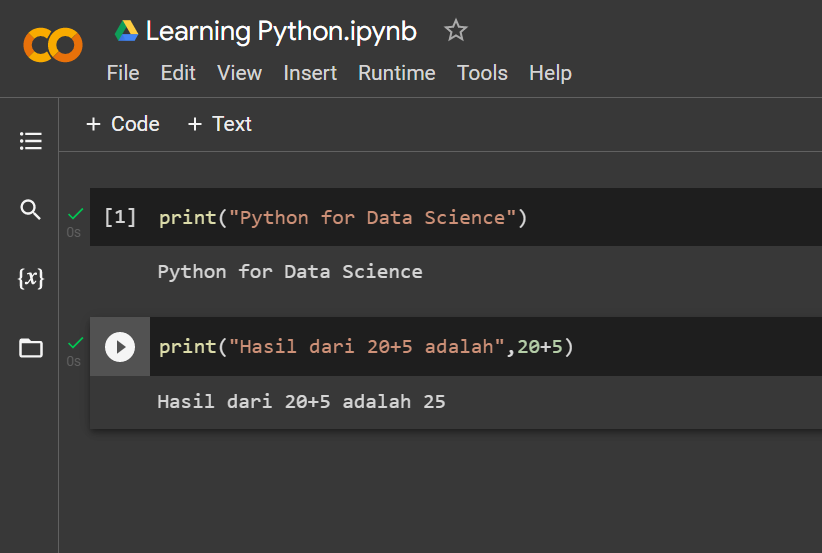This screenshot has width=822, height=553.
Task: Click the Python for Data Science code line
Action: 343,218
